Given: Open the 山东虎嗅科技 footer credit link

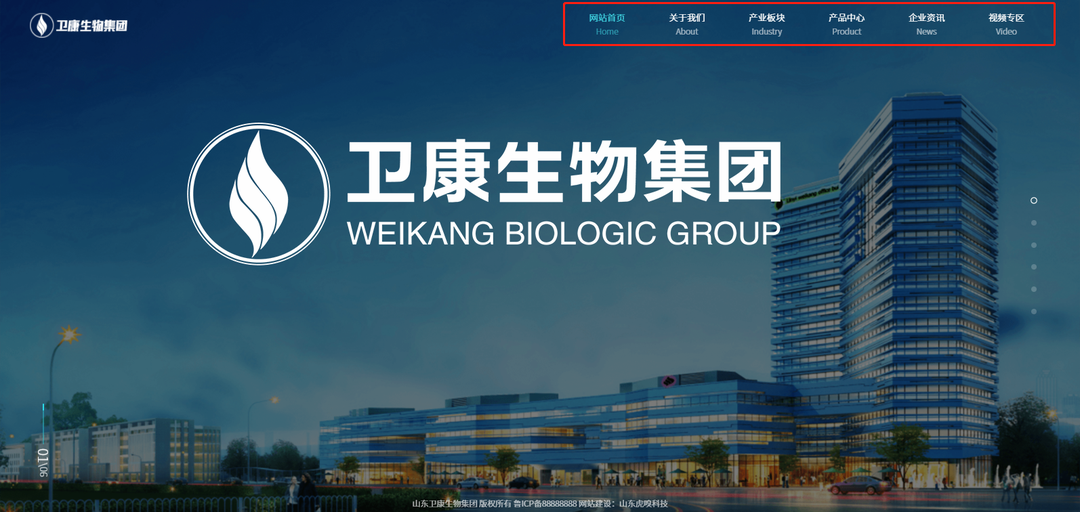Looking at the screenshot, I should (643, 504).
